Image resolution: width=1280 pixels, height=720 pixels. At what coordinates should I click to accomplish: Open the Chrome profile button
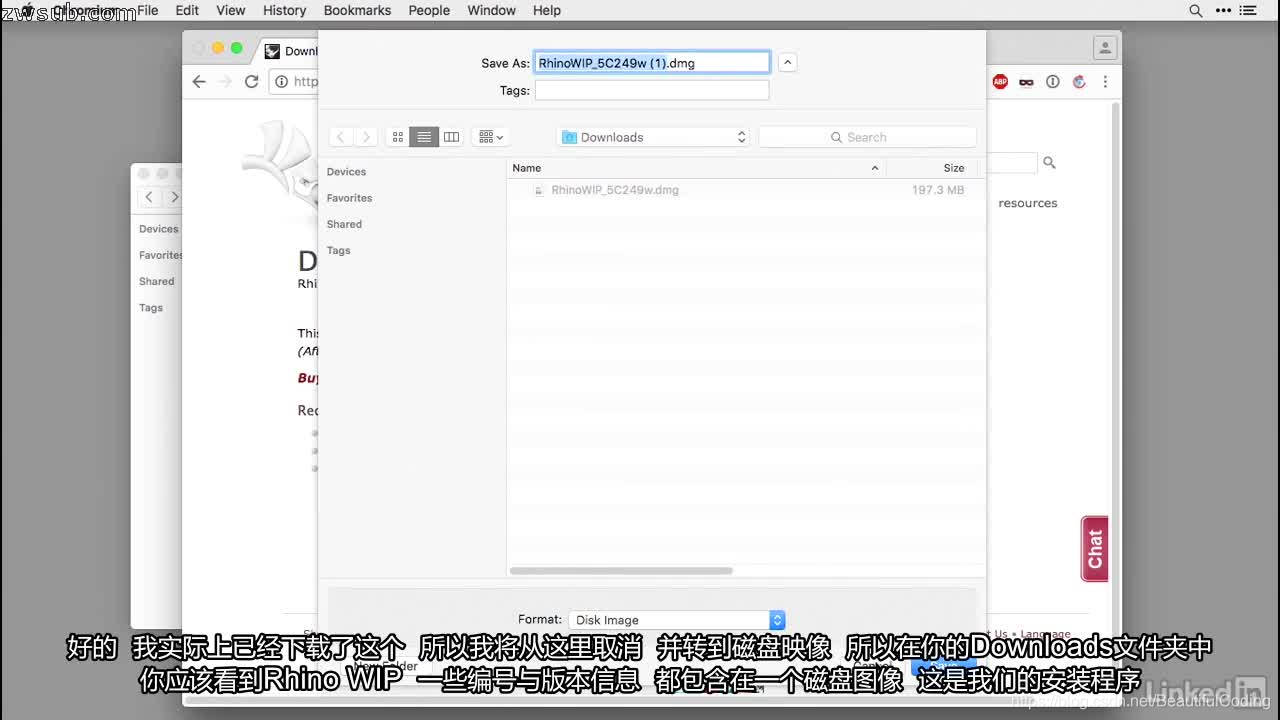click(1104, 48)
